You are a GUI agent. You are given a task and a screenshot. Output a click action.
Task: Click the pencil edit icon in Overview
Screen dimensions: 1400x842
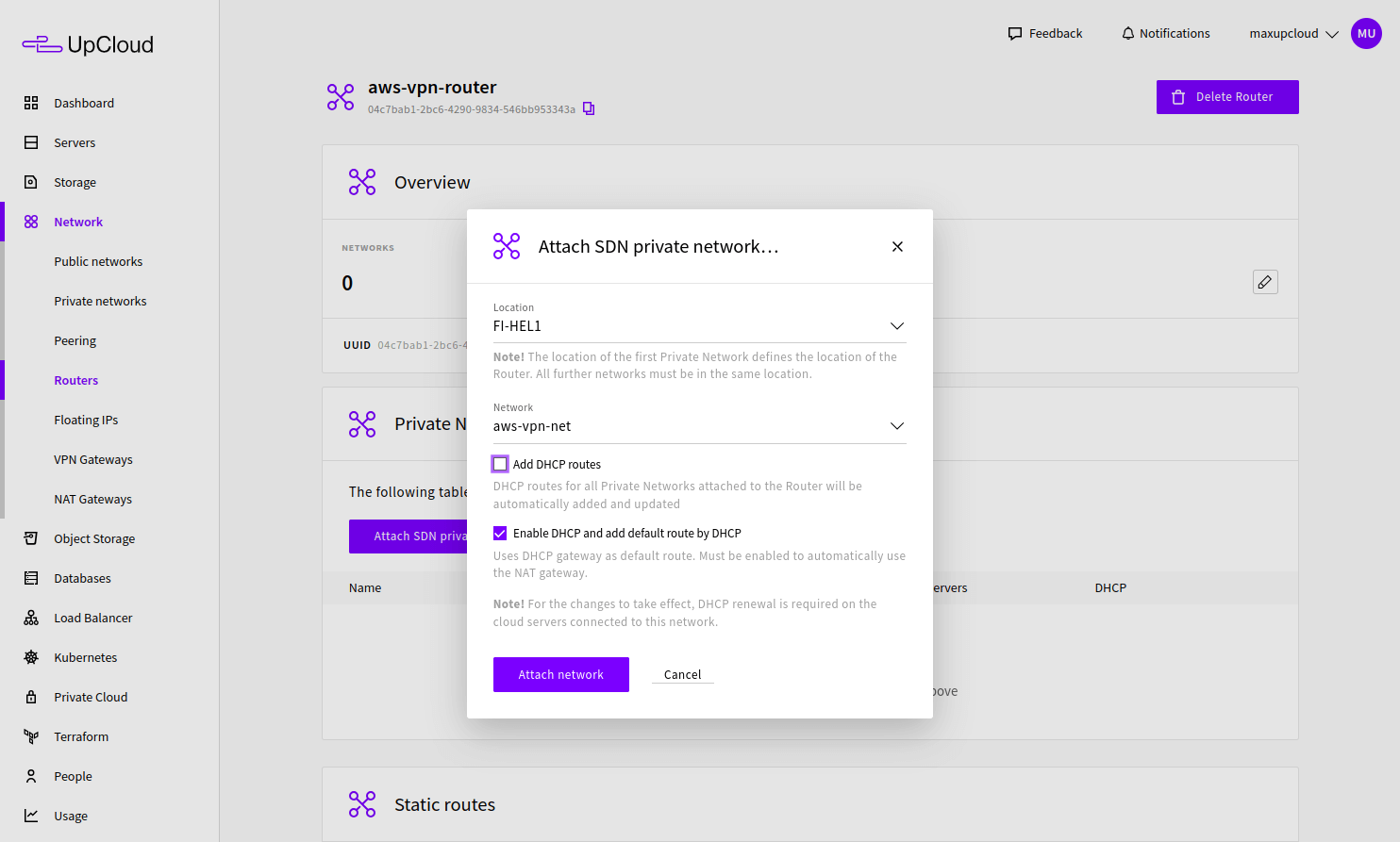pos(1265,282)
